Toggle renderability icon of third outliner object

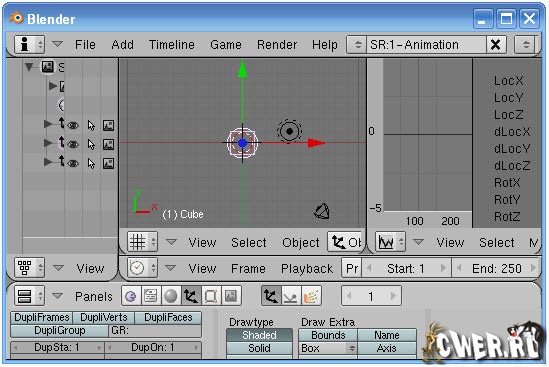click(109, 163)
